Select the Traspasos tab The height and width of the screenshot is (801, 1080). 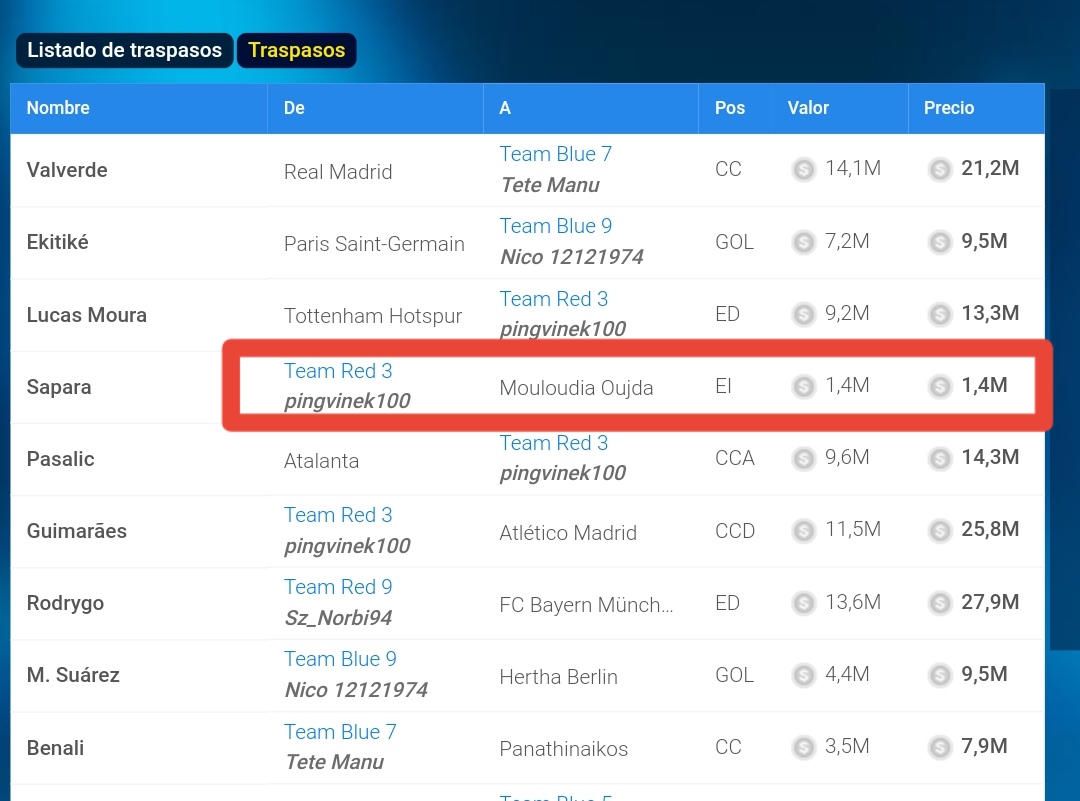(296, 51)
